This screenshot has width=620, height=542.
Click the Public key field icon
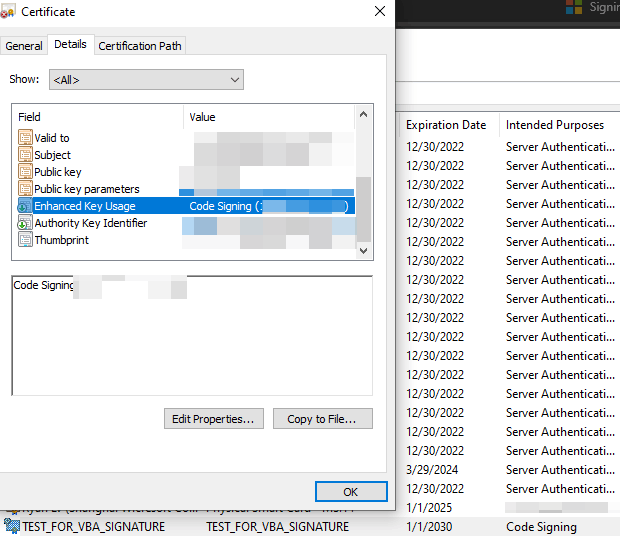(25, 172)
